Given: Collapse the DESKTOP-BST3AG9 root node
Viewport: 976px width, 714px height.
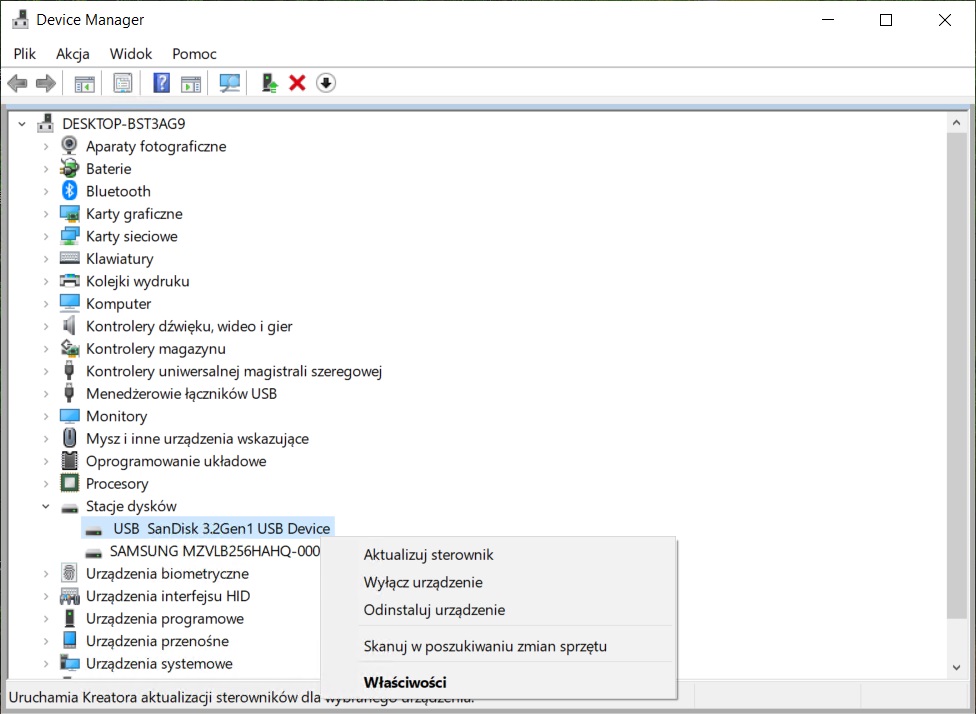Looking at the screenshot, I should click(22, 124).
